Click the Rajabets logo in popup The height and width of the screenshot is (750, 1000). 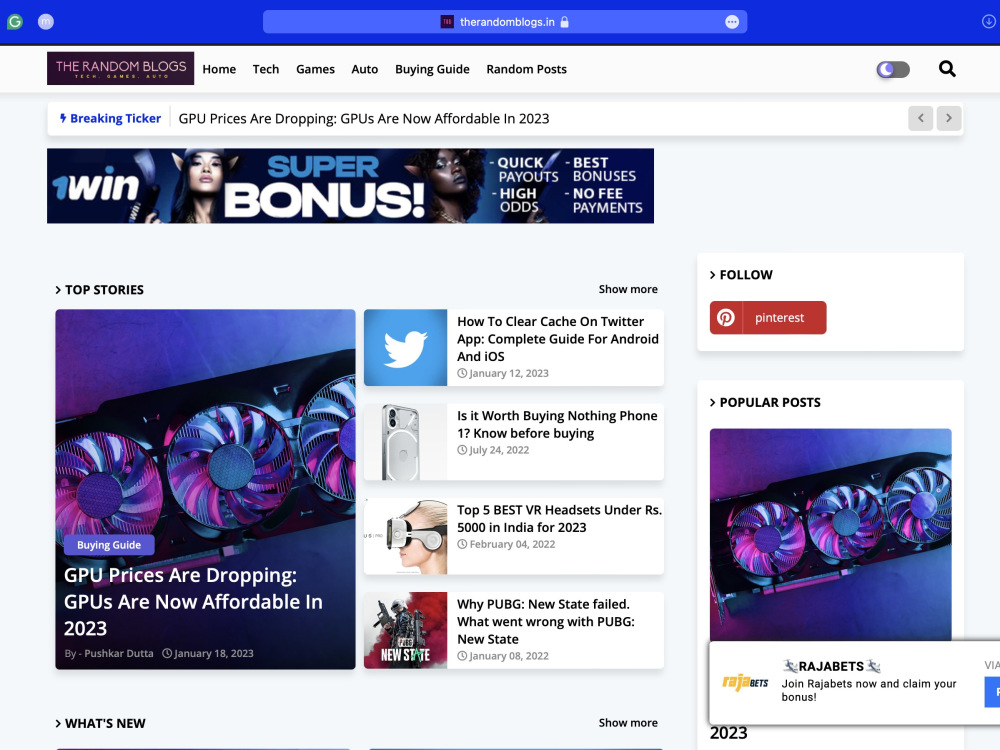pyautogui.click(x=745, y=682)
